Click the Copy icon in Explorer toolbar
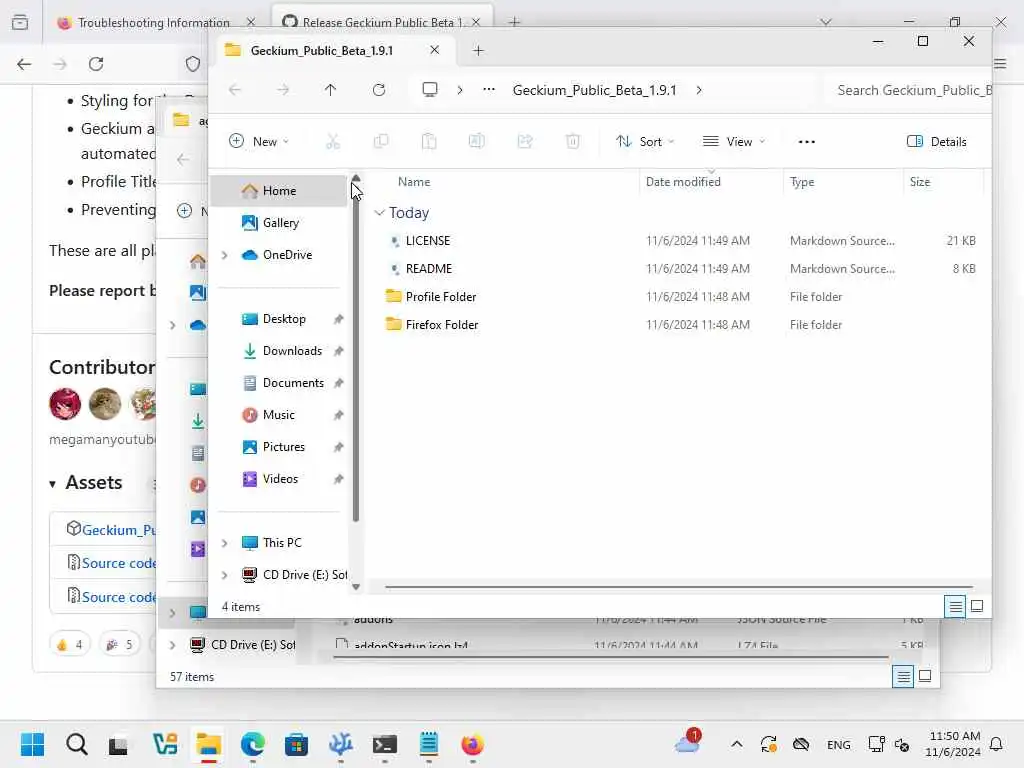1024x768 pixels. pyautogui.click(x=381, y=141)
